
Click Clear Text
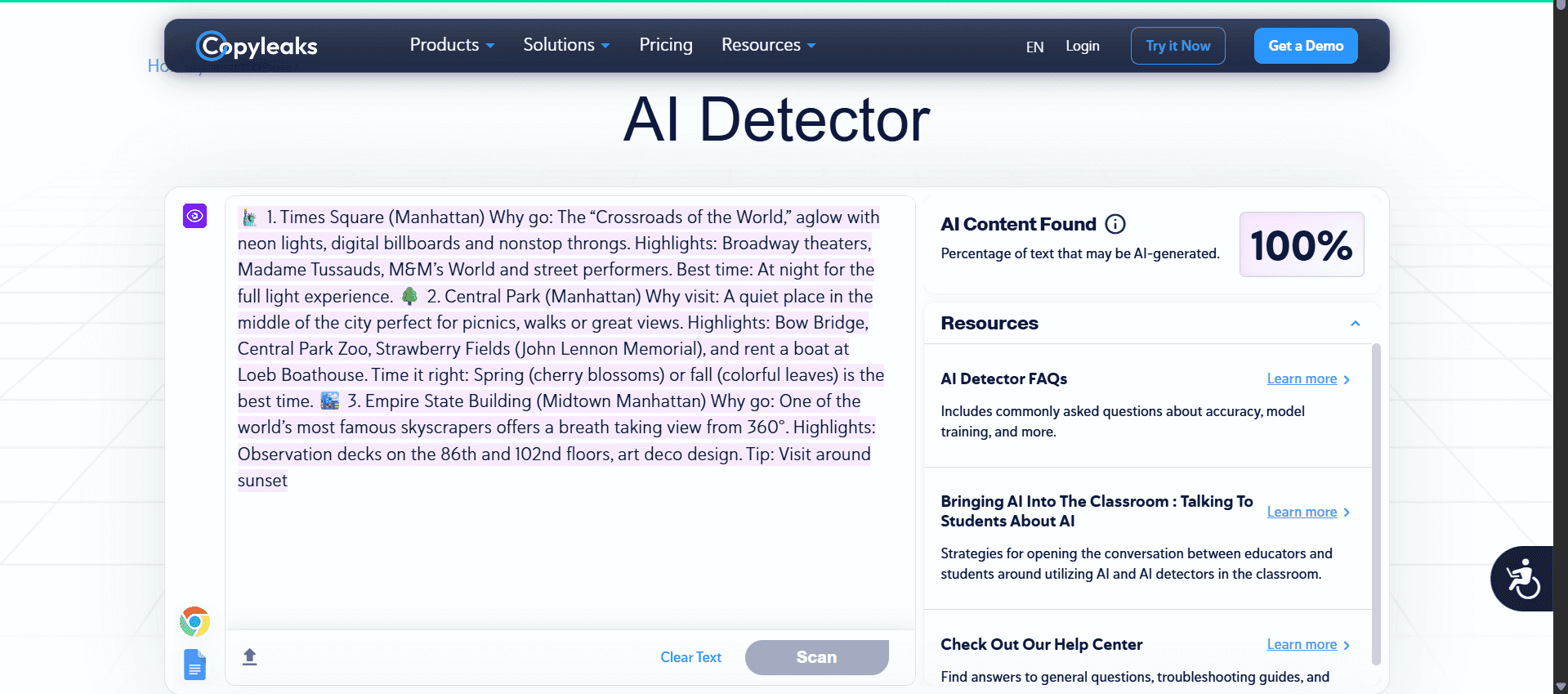(x=690, y=657)
